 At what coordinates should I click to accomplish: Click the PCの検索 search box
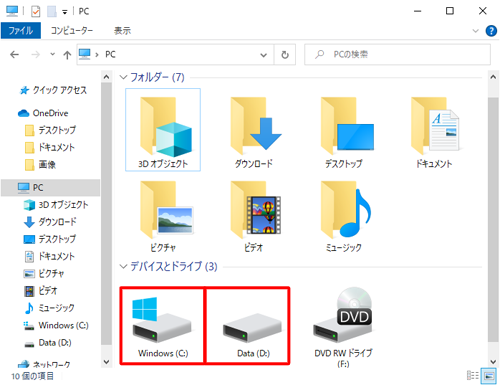pos(397,54)
